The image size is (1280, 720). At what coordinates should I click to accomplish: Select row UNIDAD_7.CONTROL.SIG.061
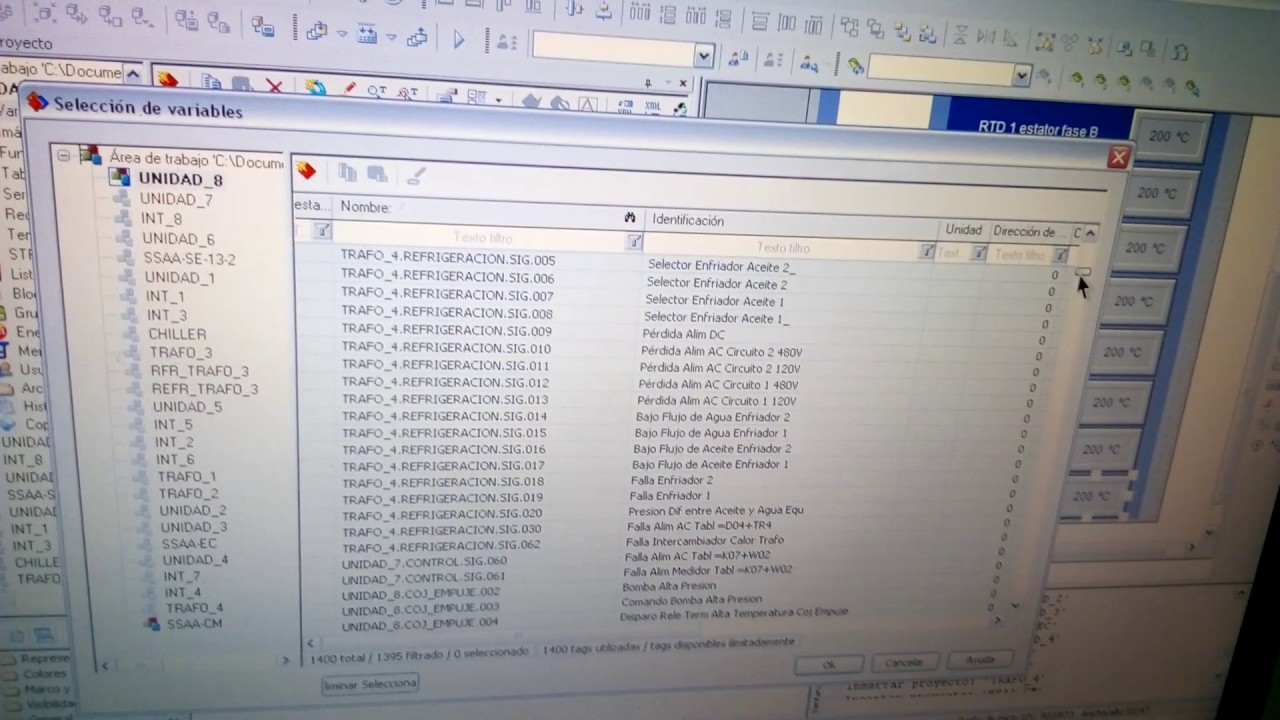coord(423,577)
